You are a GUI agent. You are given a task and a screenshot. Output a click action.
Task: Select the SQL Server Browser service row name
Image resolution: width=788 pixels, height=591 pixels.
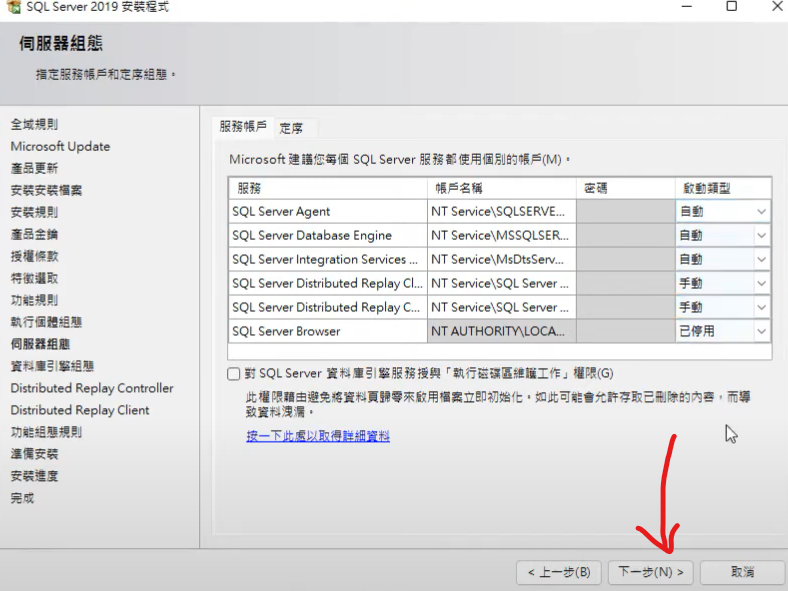tap(328, 331)
